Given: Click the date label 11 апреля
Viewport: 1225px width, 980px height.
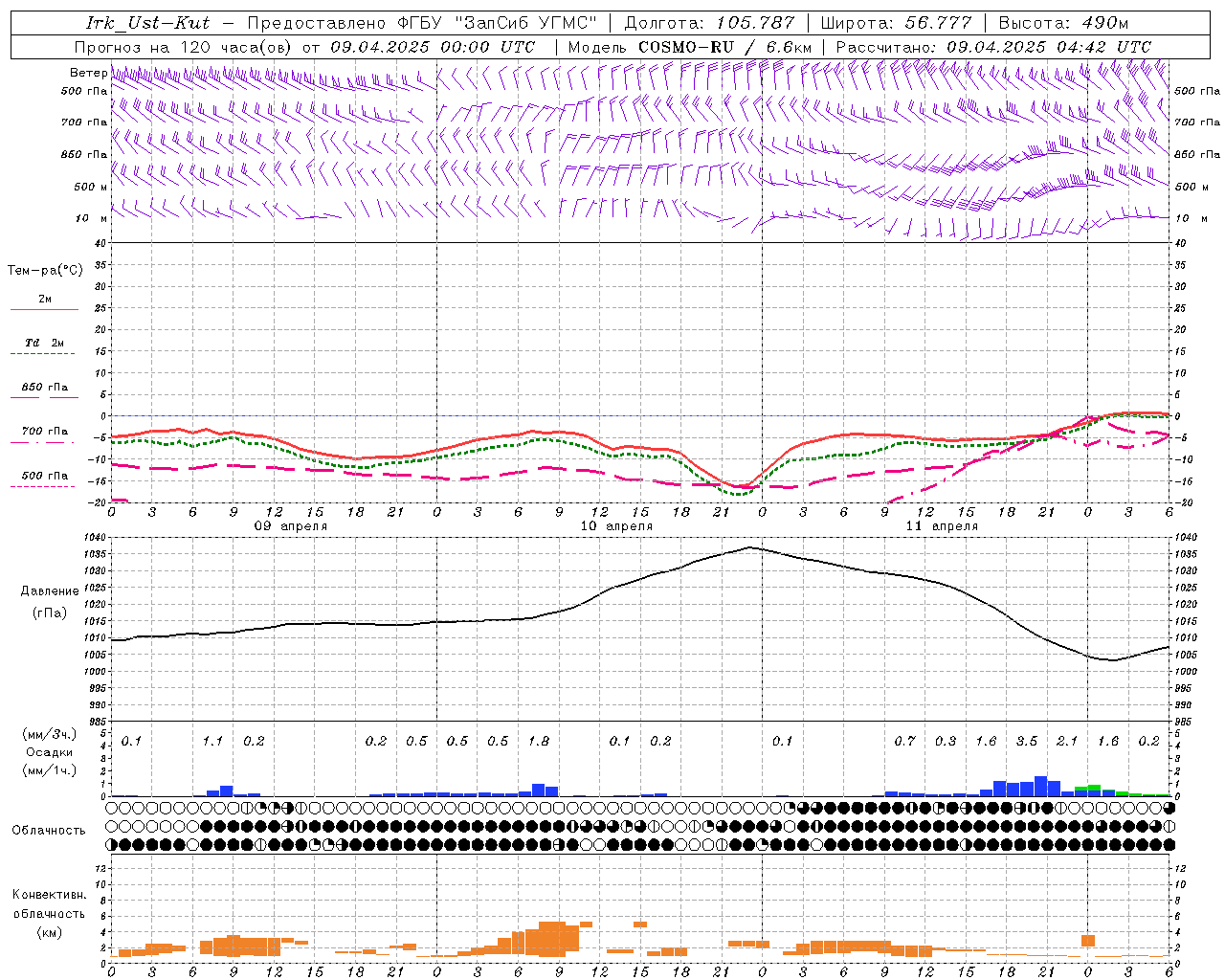Looking at the screenshot, I should (942, 525).
